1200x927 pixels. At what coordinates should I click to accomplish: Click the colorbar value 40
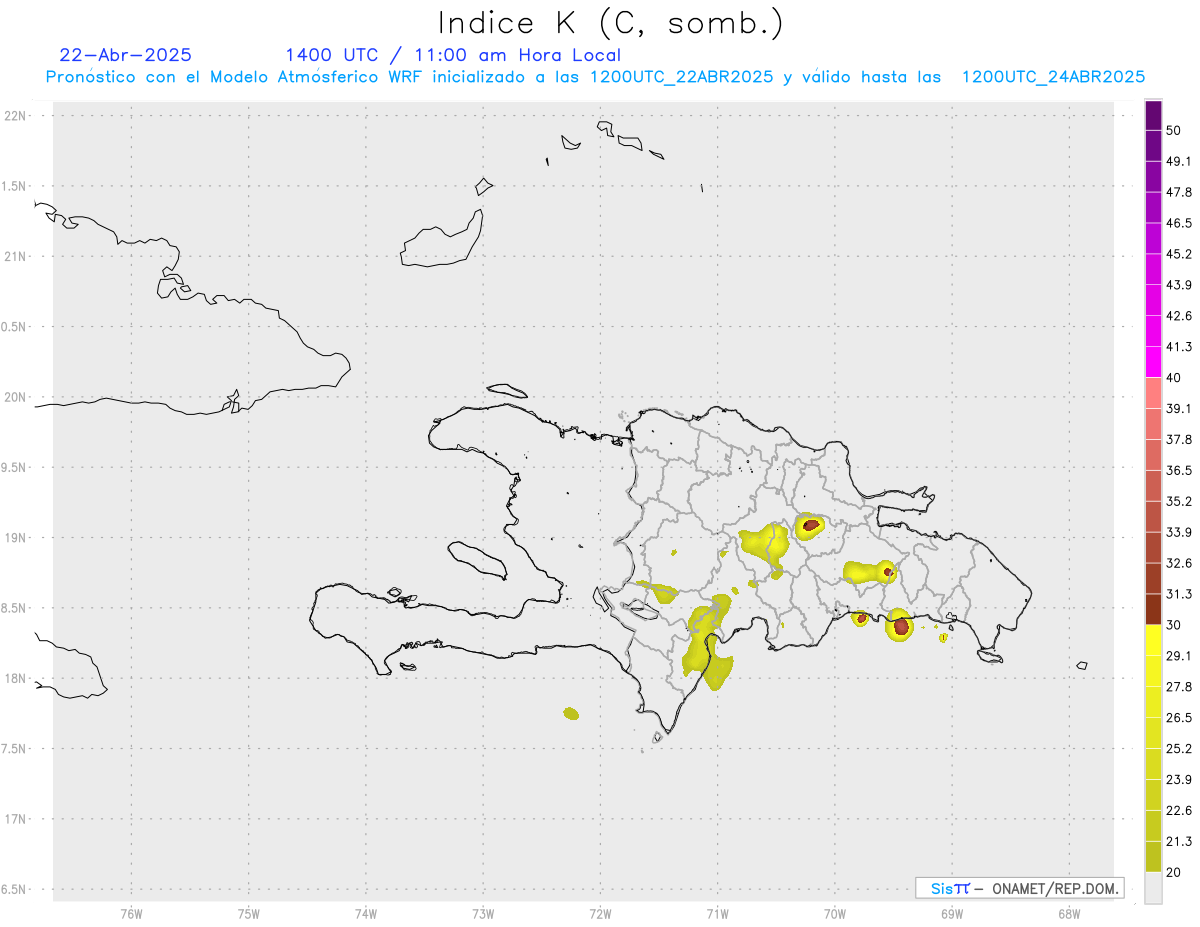pos(1174,377)
